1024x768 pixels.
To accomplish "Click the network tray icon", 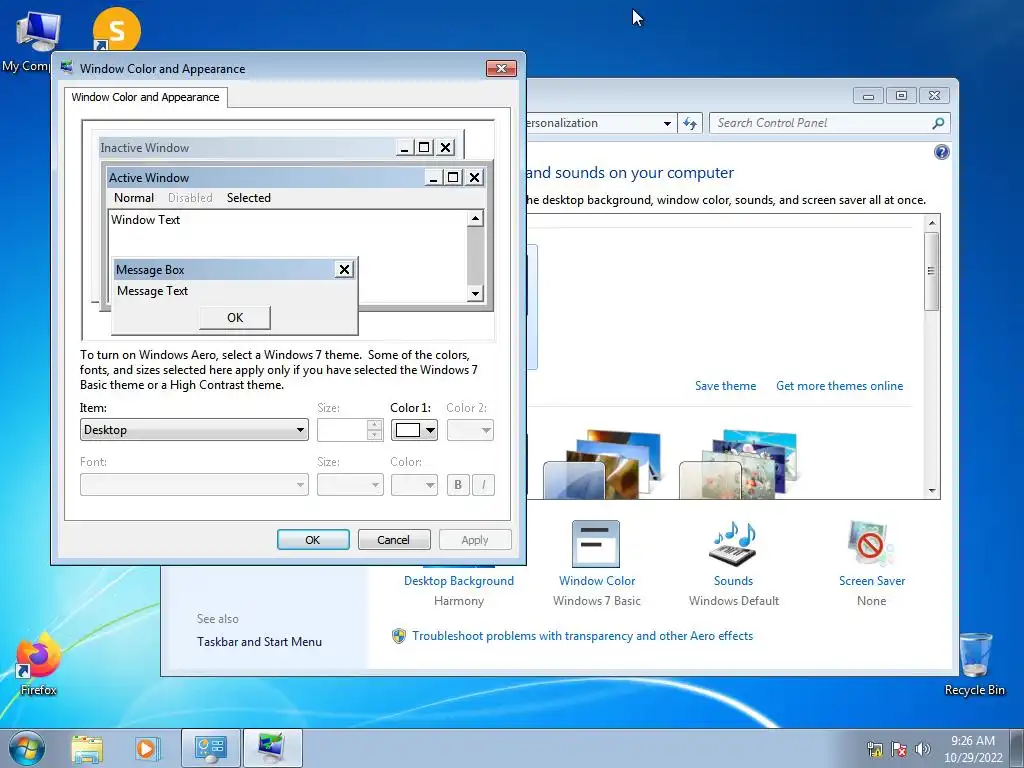I will [x=874, y=749].
